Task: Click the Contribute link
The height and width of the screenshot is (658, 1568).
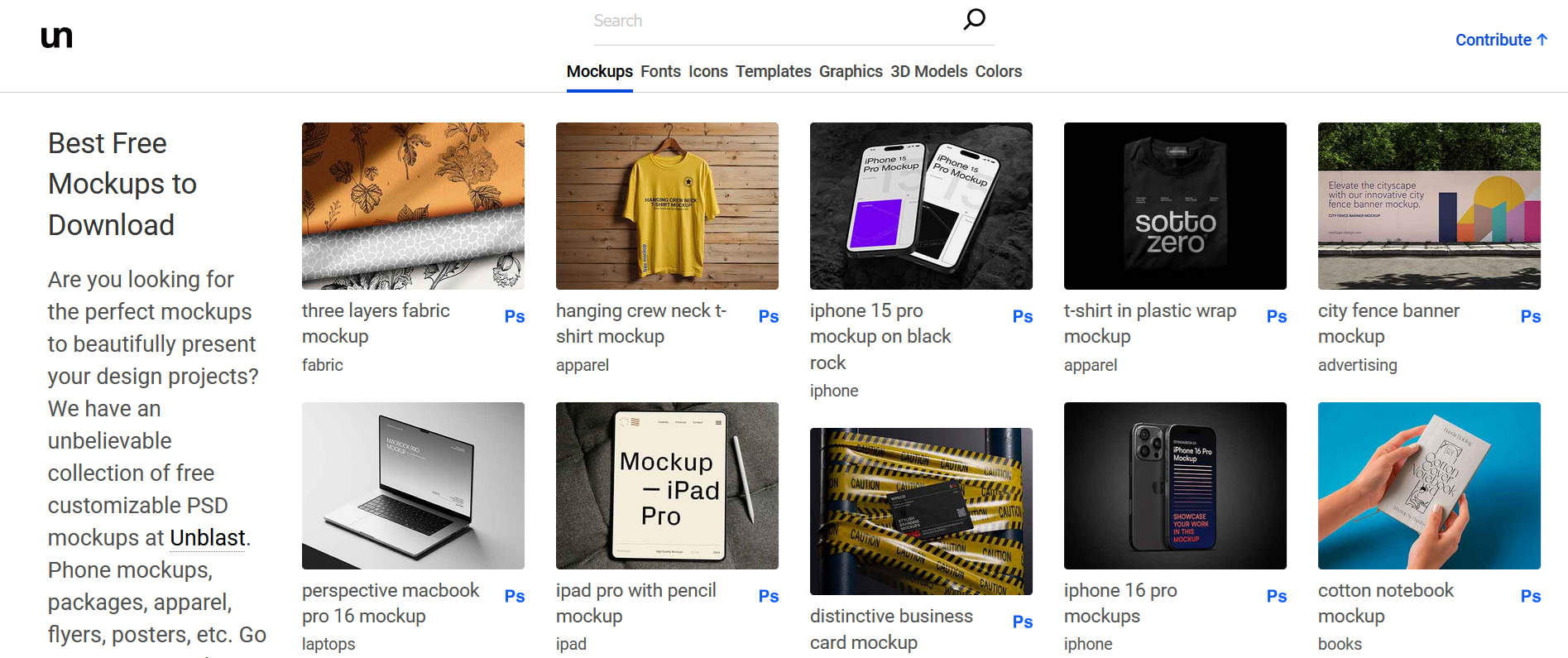Action: (x=1500, y=40)
